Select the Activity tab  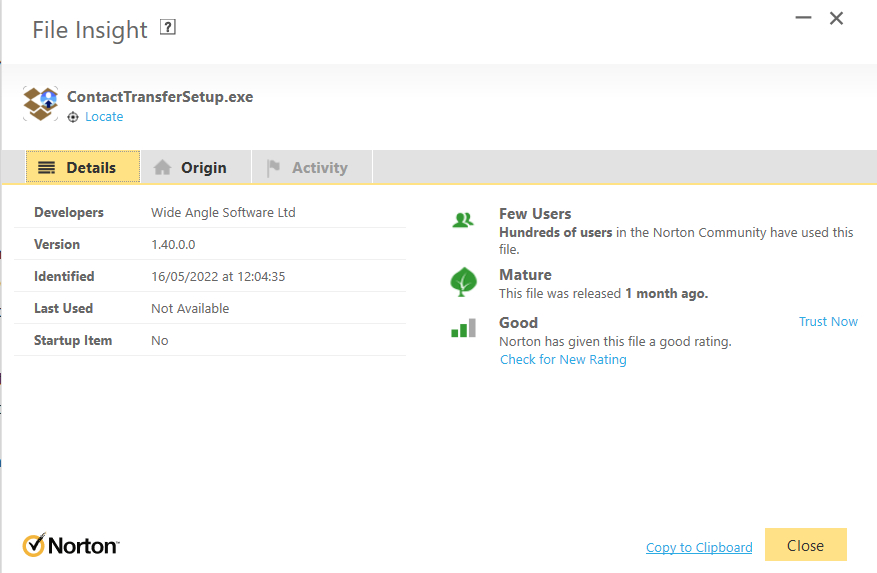(x=312, y=167)
